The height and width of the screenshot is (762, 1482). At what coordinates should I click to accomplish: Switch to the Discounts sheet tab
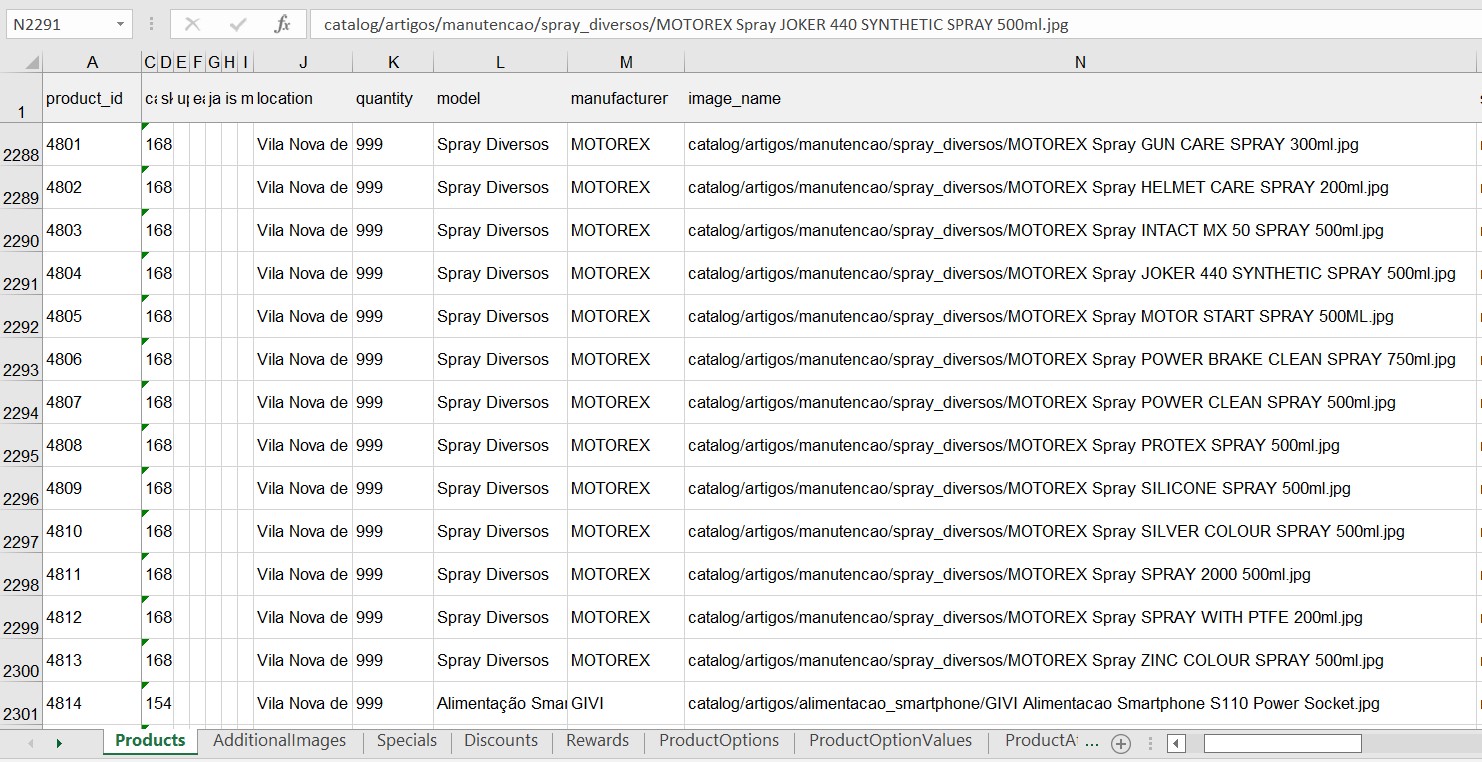coord(501,741)
